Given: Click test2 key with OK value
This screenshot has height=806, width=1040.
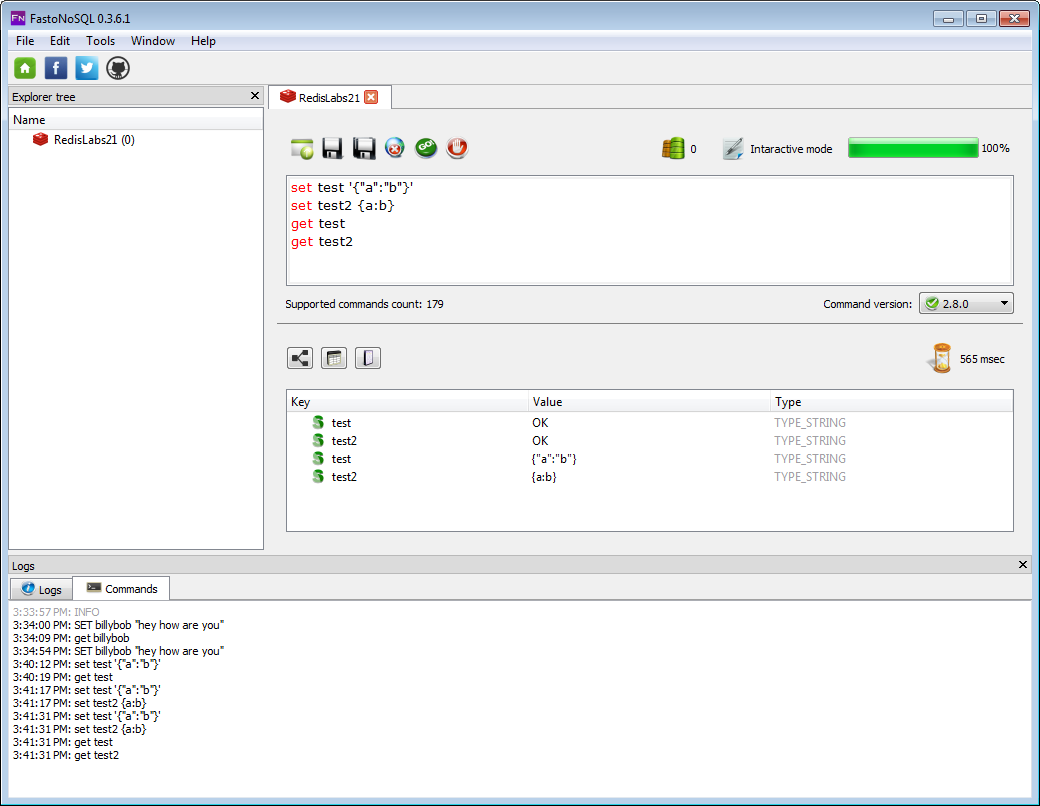Looking at the screenshot, I should [344, 440].
